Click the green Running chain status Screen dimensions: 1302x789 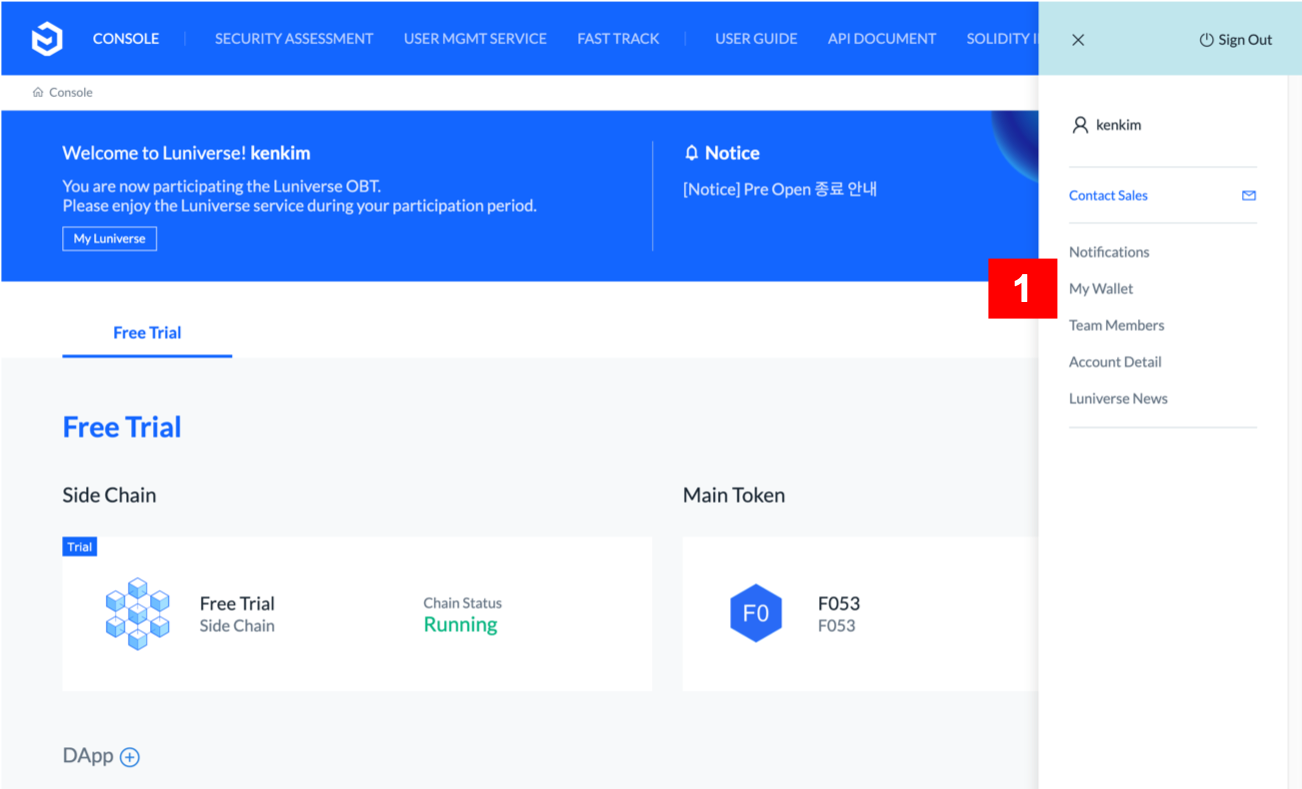tap(460, 625)
